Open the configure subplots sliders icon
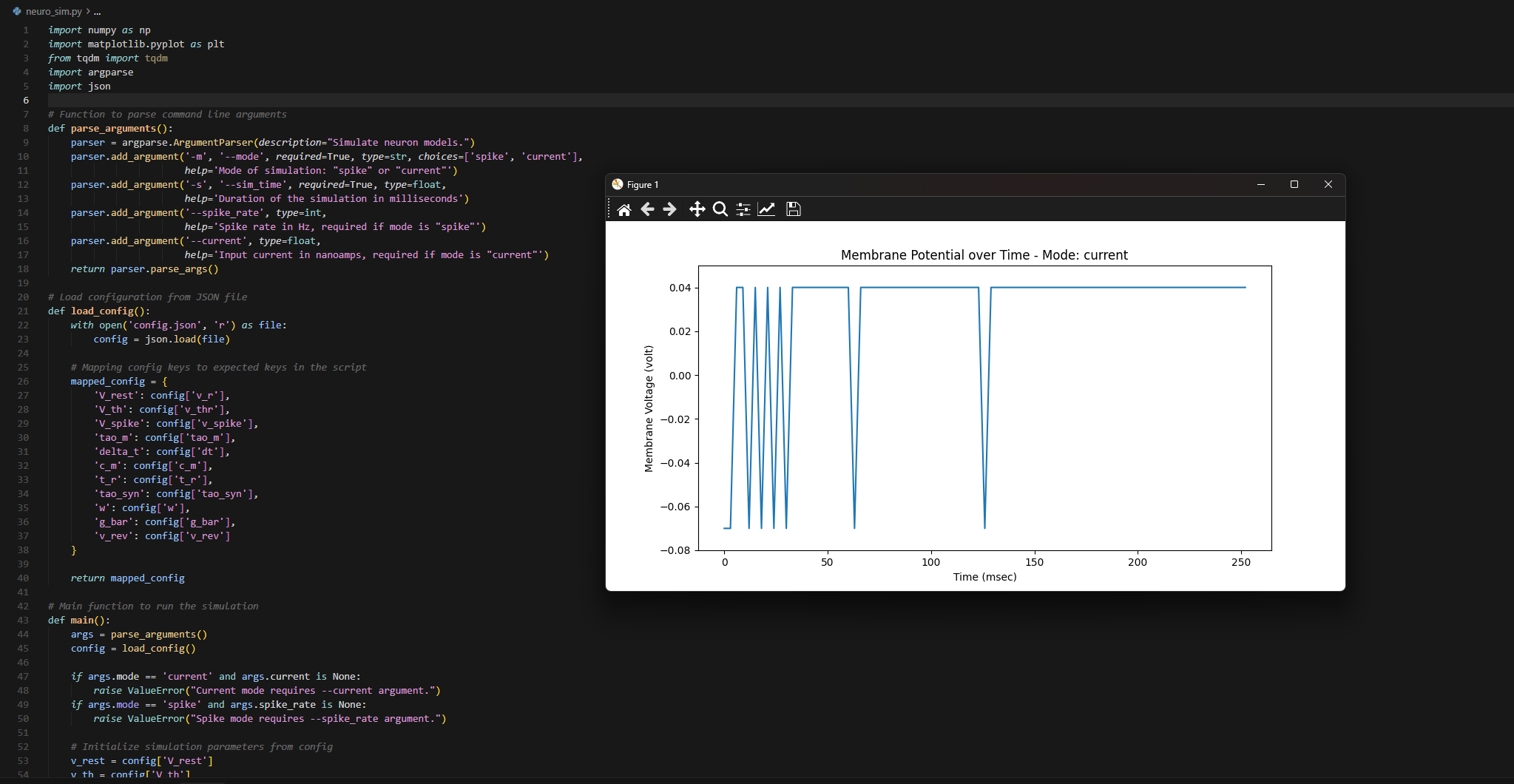Screen dimensions: 1514x784 pyautogui.click(x=743, y=209)
